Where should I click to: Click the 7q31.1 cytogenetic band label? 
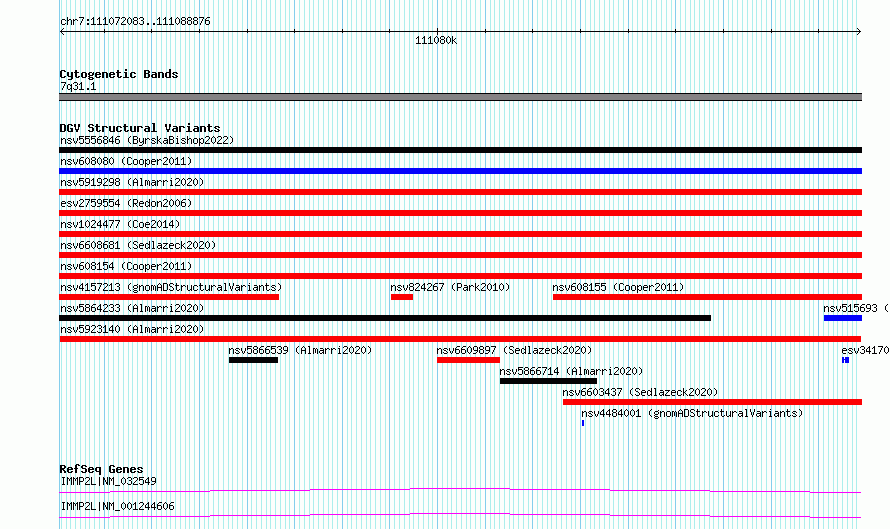[78, 86]
